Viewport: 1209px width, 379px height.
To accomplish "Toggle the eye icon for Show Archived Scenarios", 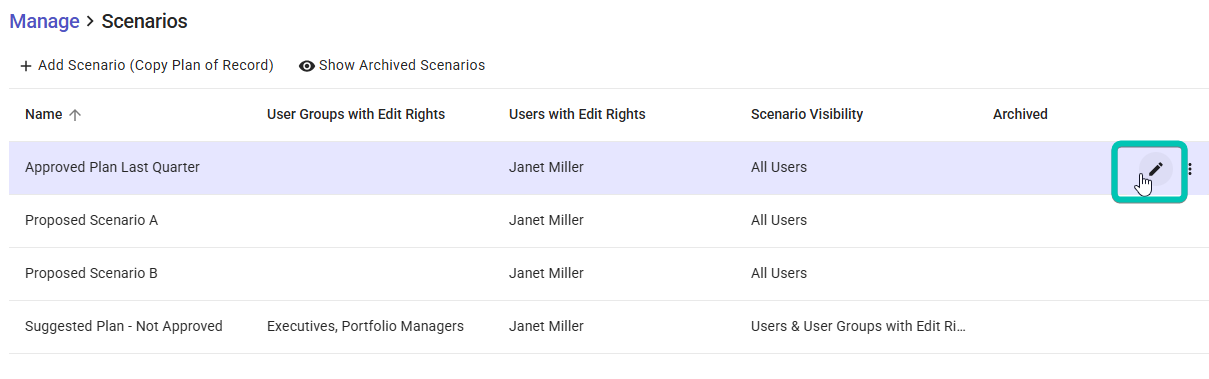I will pyautogui.click(x=307, y=66).
